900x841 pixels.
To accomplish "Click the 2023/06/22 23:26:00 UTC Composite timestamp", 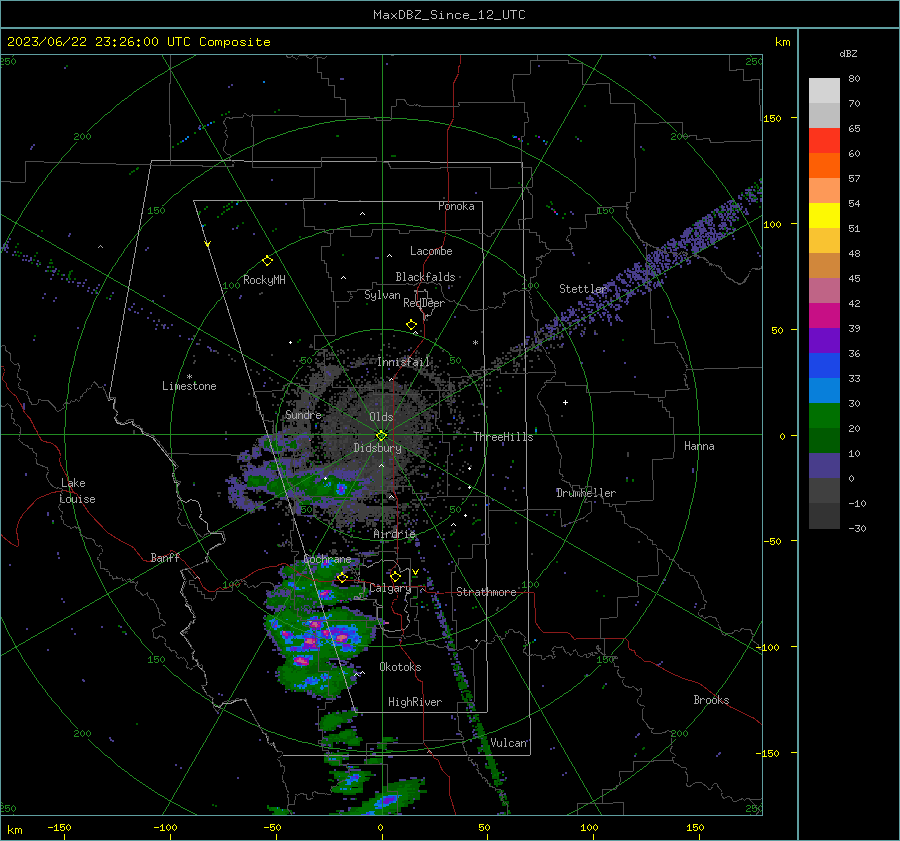I will 138,42.
